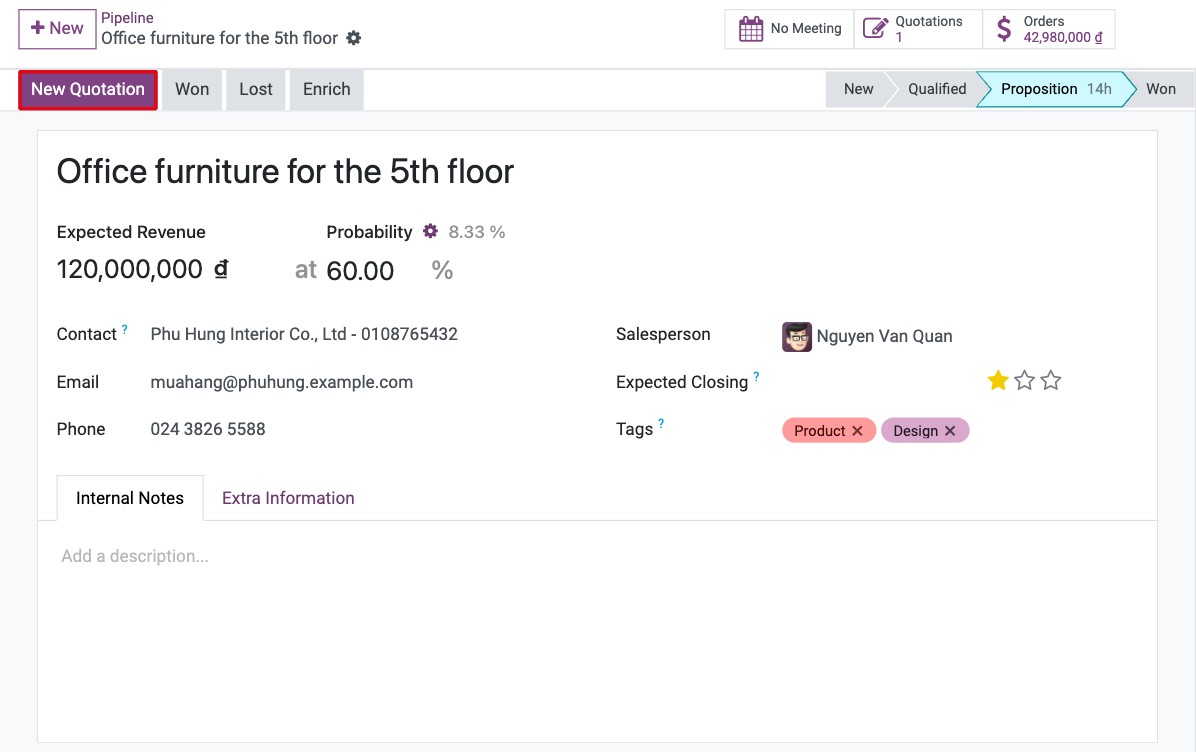The image size is (1196, 752).
Task: Set priority to one star
Action: pyautogui.click(x=998, y=380)
